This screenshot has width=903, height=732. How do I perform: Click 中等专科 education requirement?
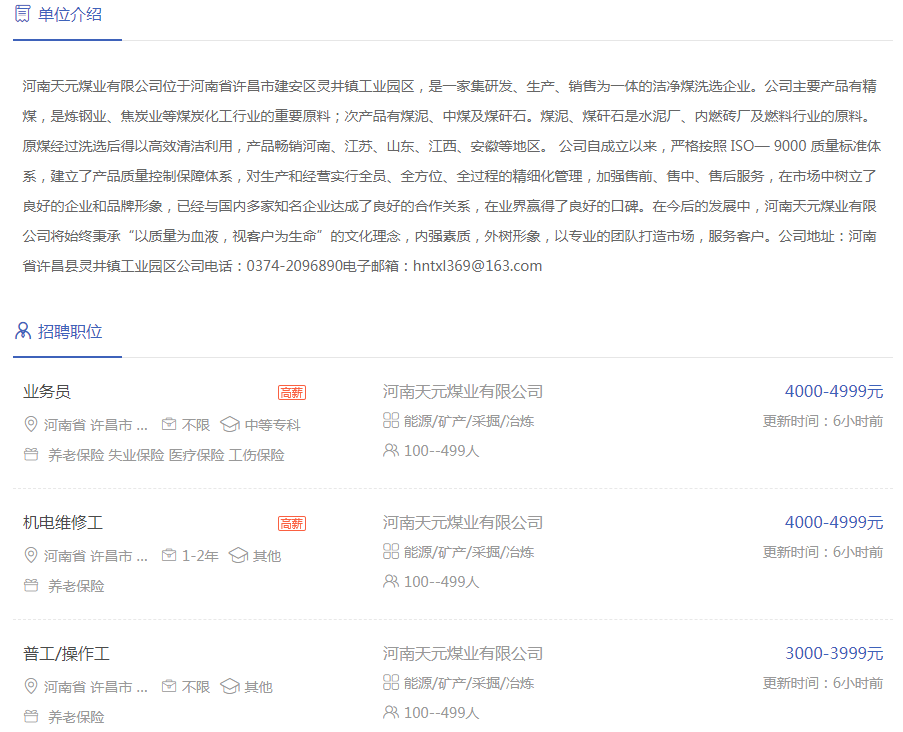tap(272, 425)
